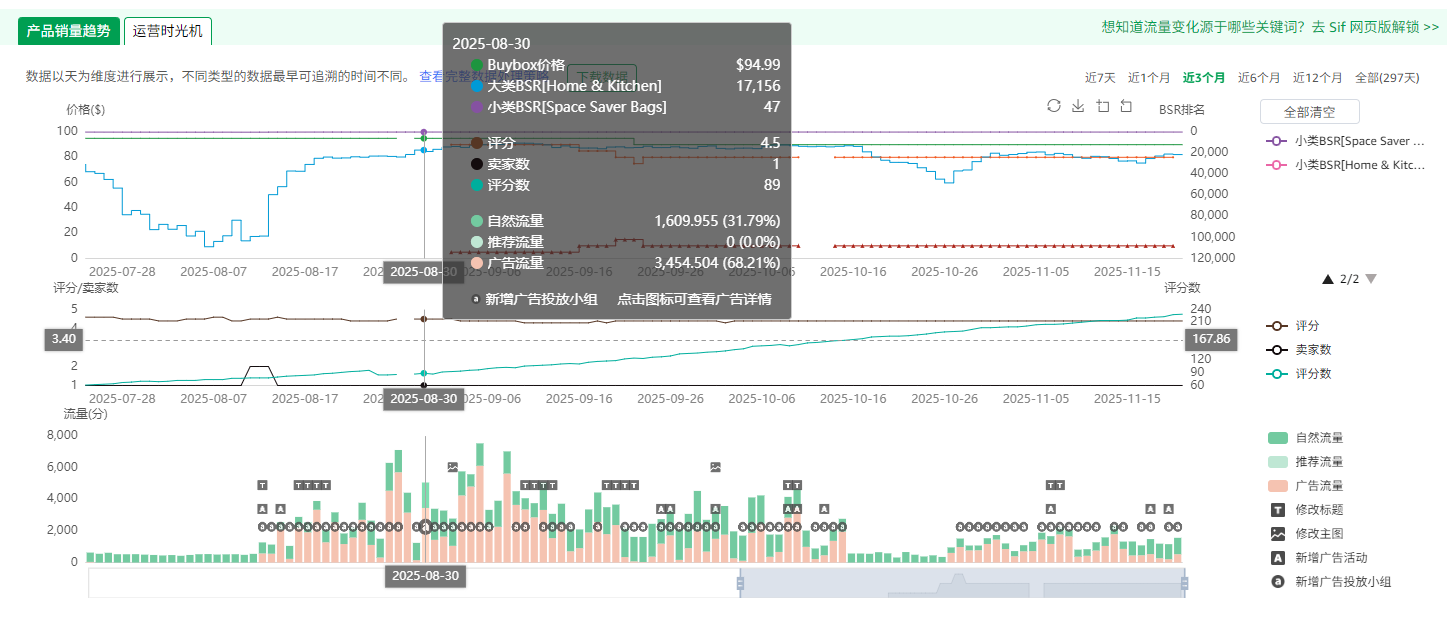Select the 近6个月 time range

pyautogui.click(x=1259, y=78)
